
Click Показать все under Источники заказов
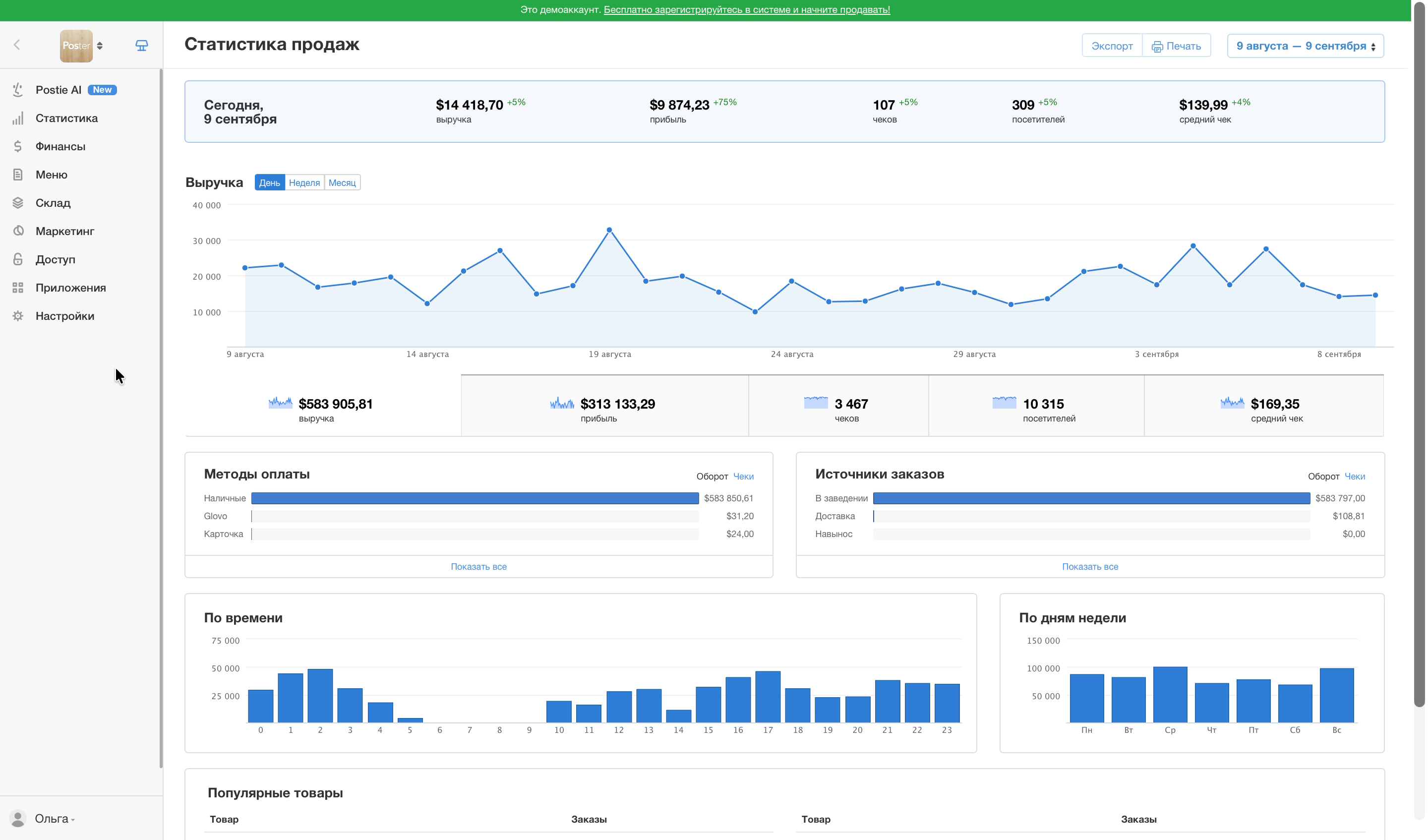point(1090,566)
